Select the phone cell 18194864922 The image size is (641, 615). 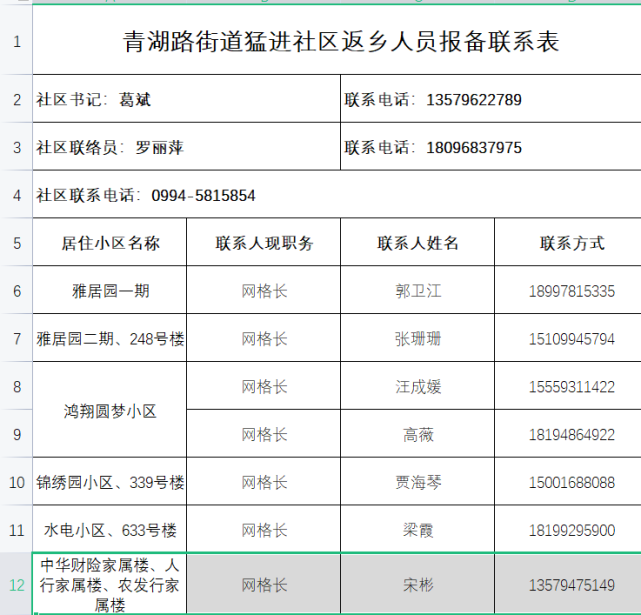pos(568,434)
